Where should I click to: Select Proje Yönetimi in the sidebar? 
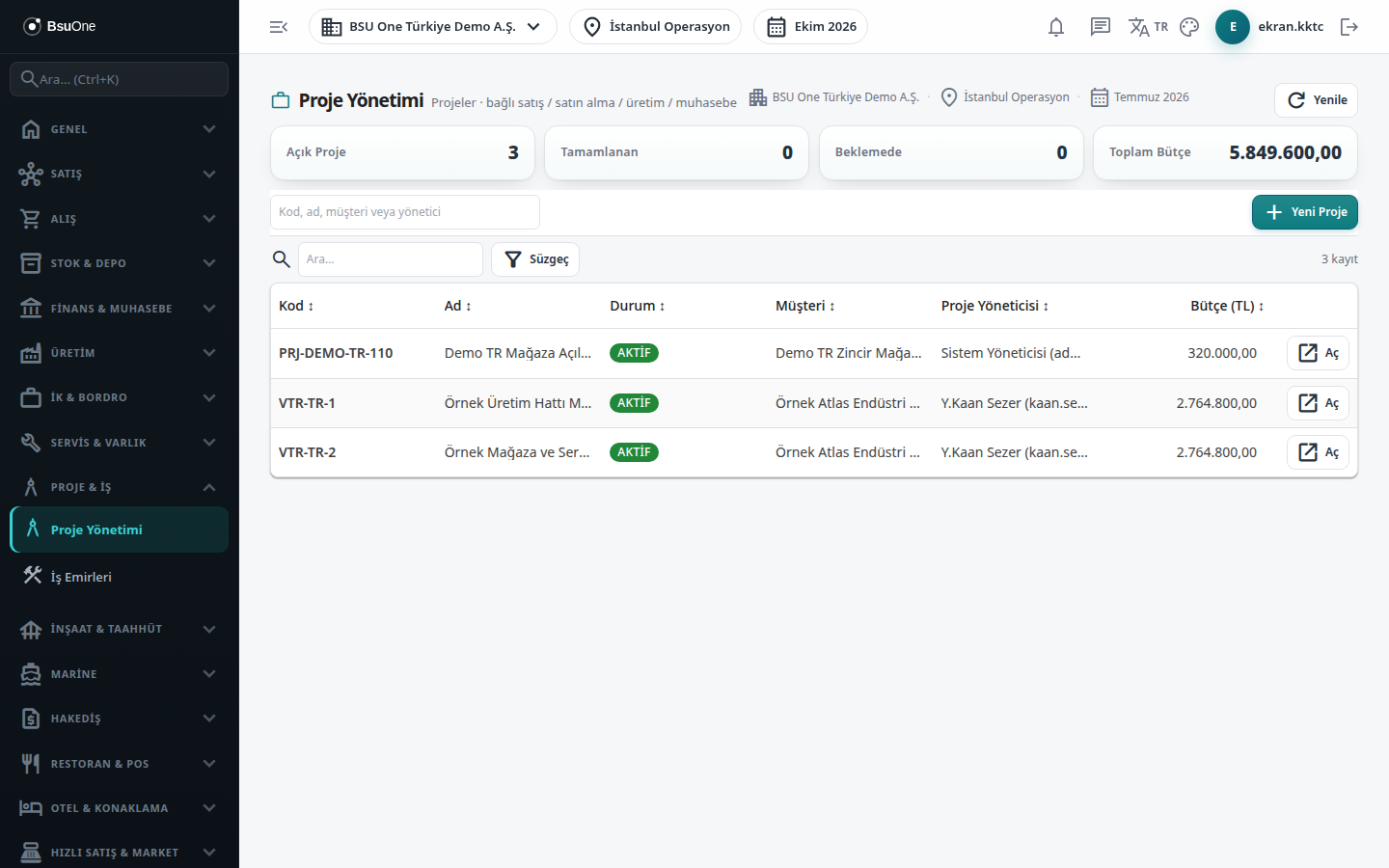120,529
